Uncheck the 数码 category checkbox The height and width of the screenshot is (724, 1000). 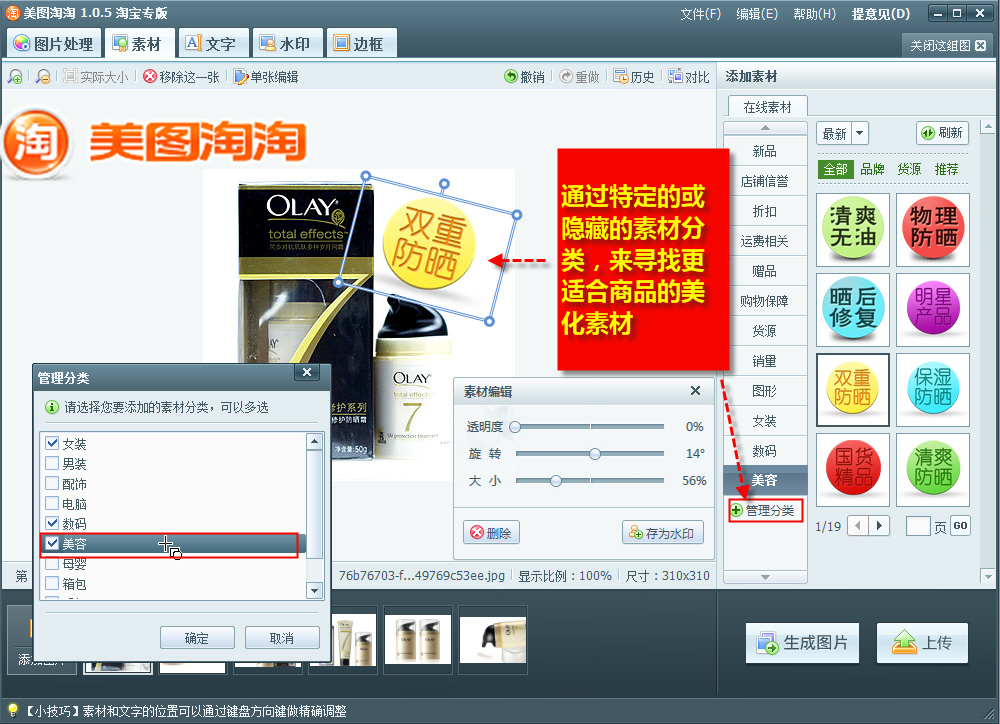coord(52,523)
